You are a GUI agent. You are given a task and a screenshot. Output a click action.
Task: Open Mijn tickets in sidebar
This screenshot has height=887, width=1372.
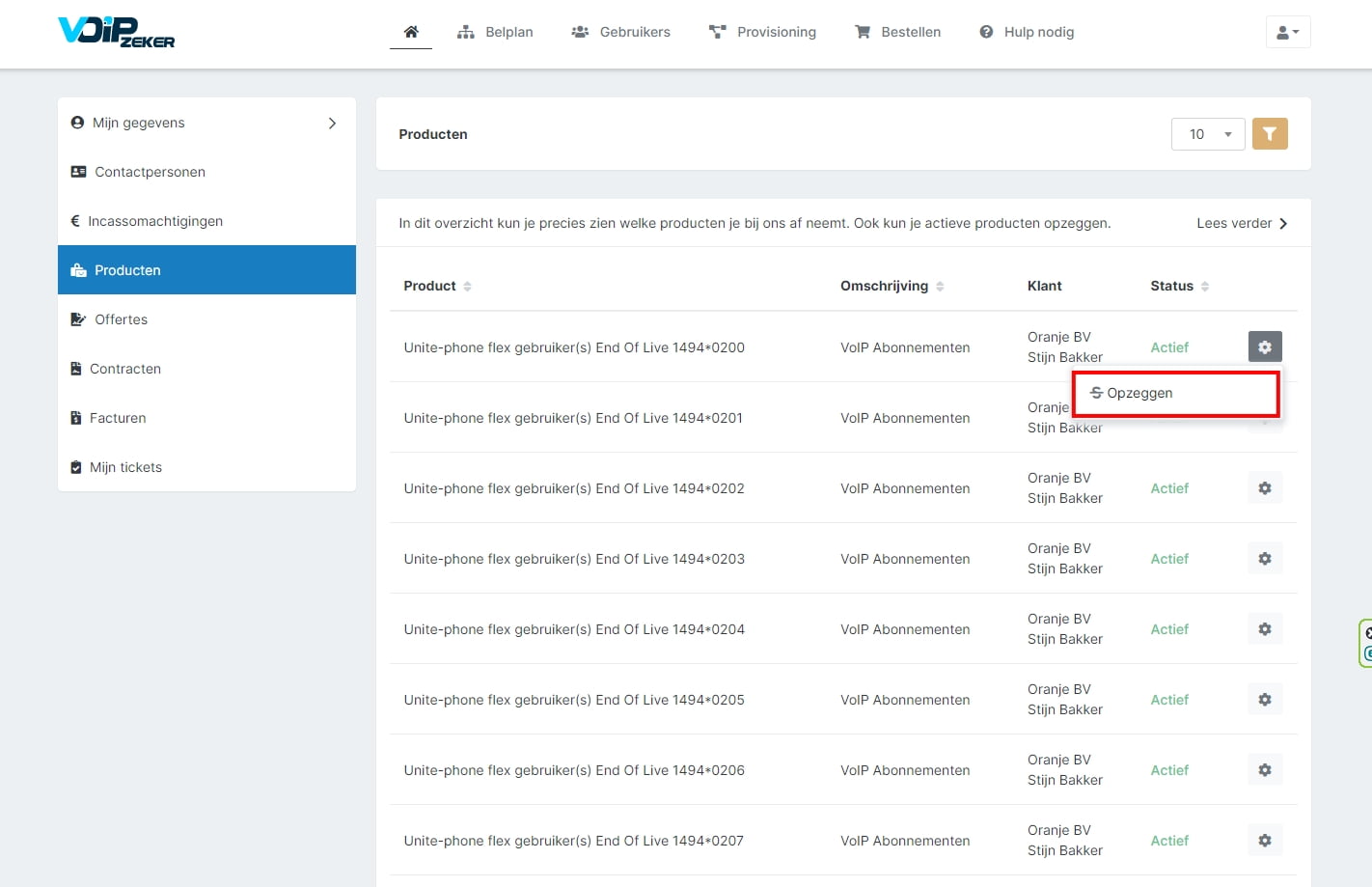(x=206, y=467)
